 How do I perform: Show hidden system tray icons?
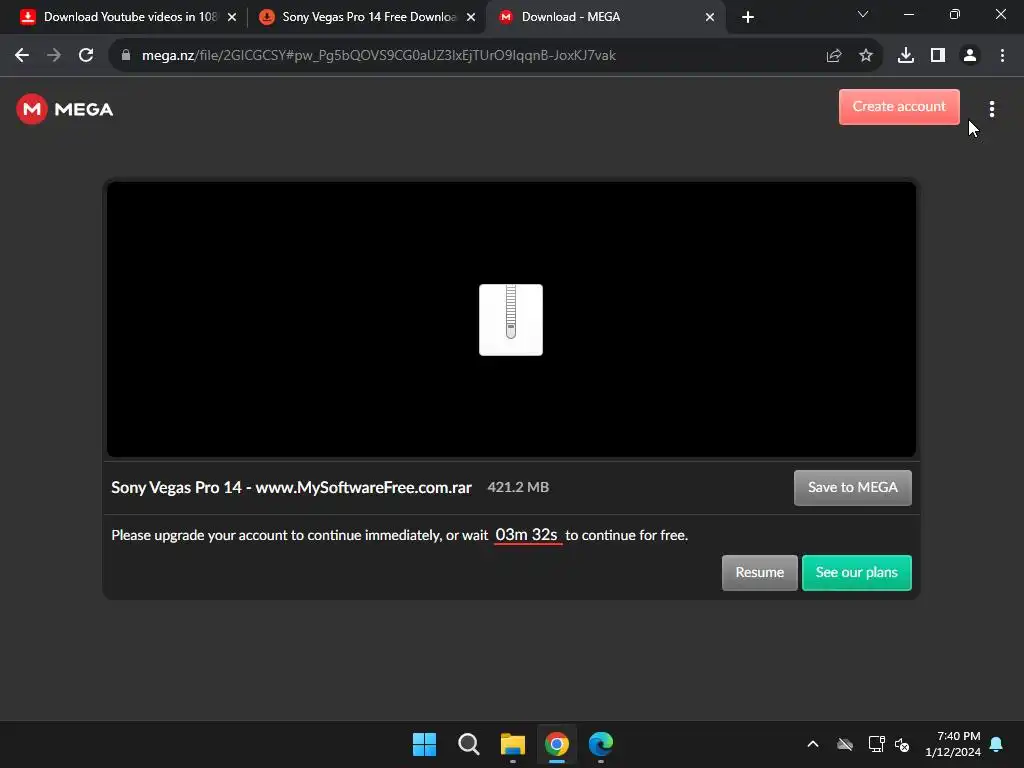coord(813,744)
